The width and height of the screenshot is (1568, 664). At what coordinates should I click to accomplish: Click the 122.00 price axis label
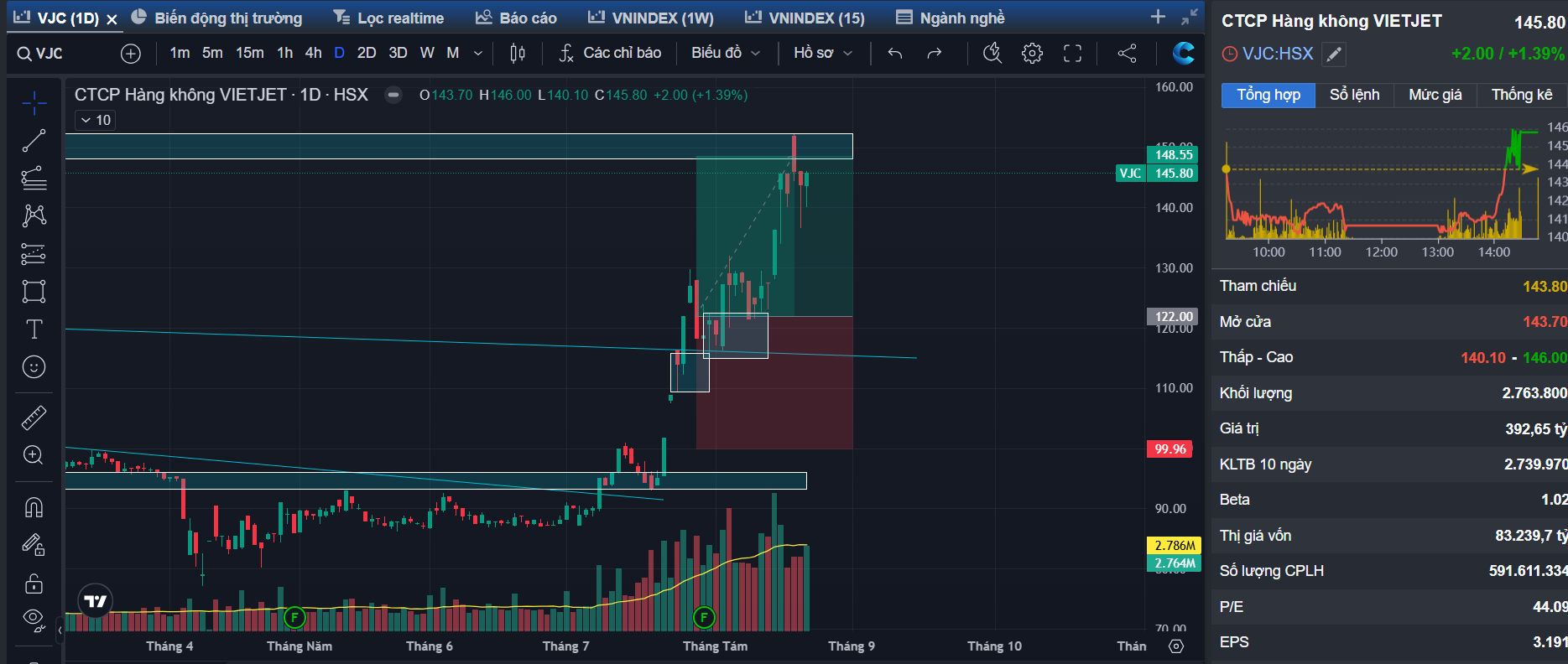(1174, 316)
